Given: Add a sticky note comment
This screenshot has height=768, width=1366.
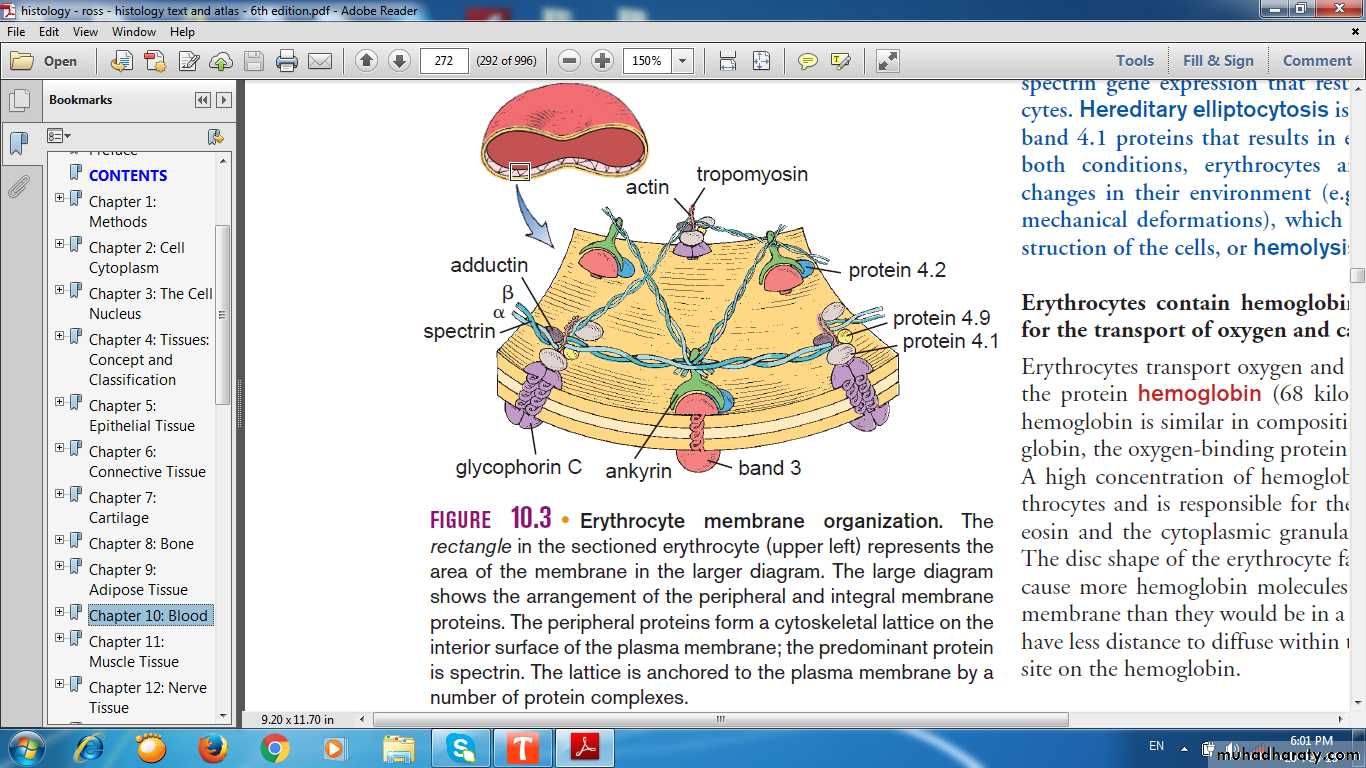Looking at the screenshot, I should [807, 61].
